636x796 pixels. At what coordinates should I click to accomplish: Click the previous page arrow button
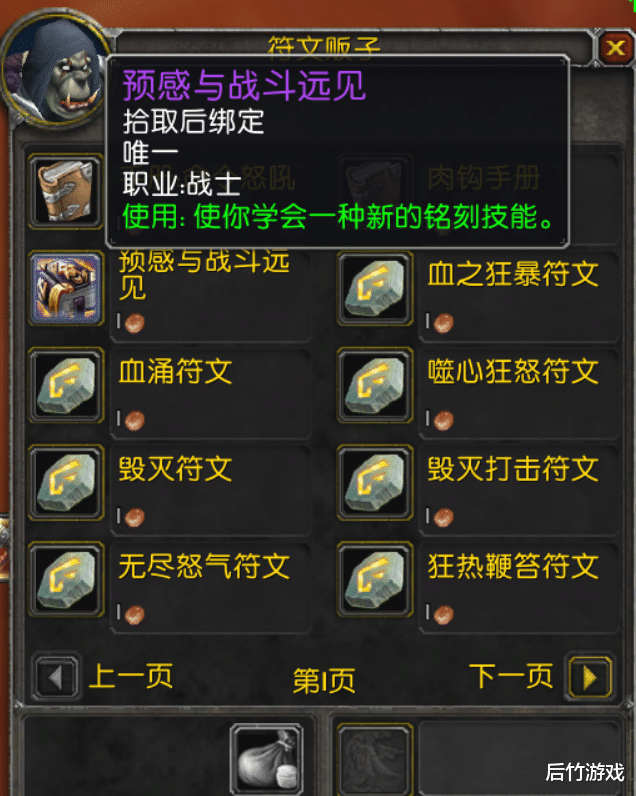[56, 678]
